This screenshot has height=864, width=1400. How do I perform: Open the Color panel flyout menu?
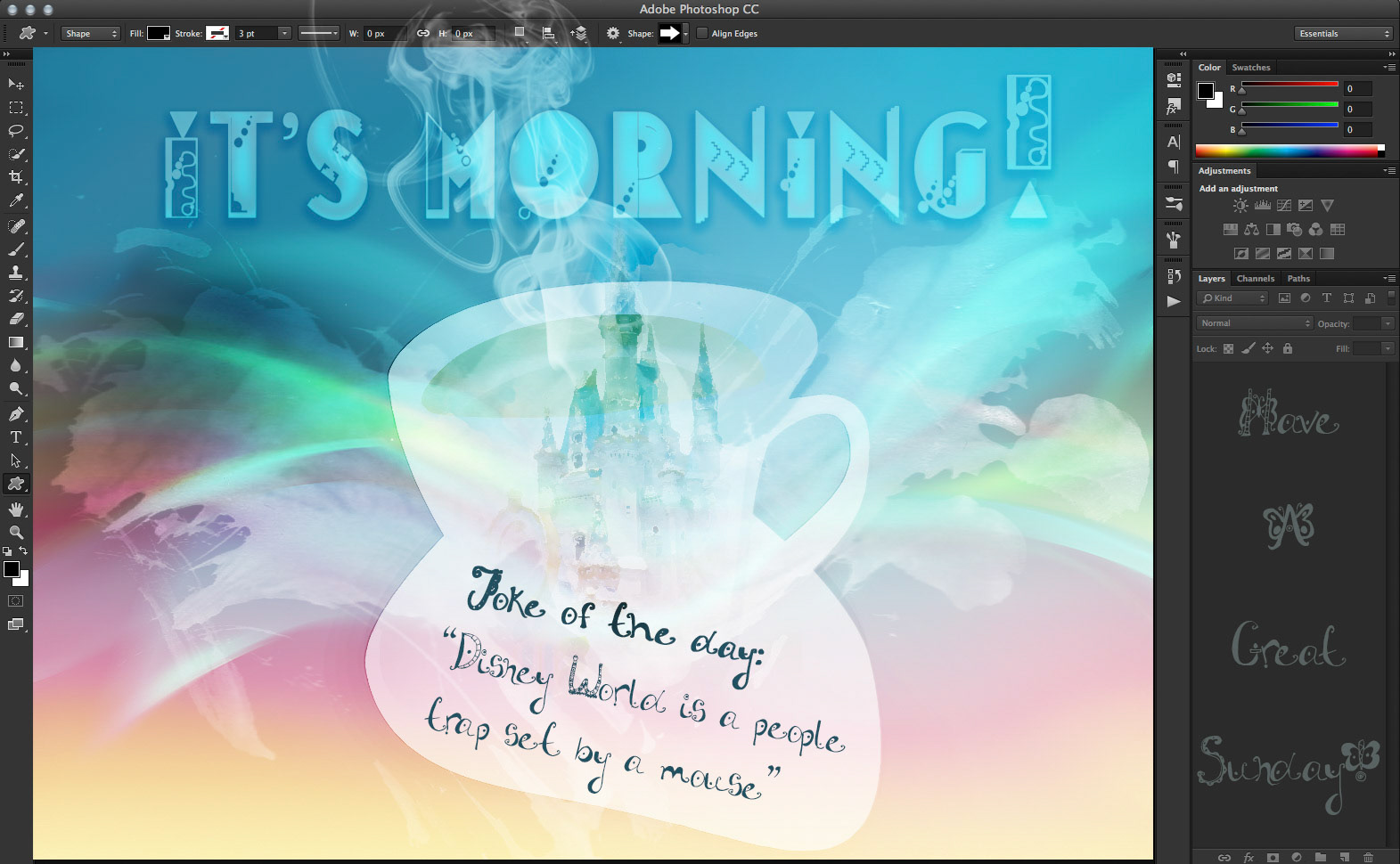[x=1389, y=68]
